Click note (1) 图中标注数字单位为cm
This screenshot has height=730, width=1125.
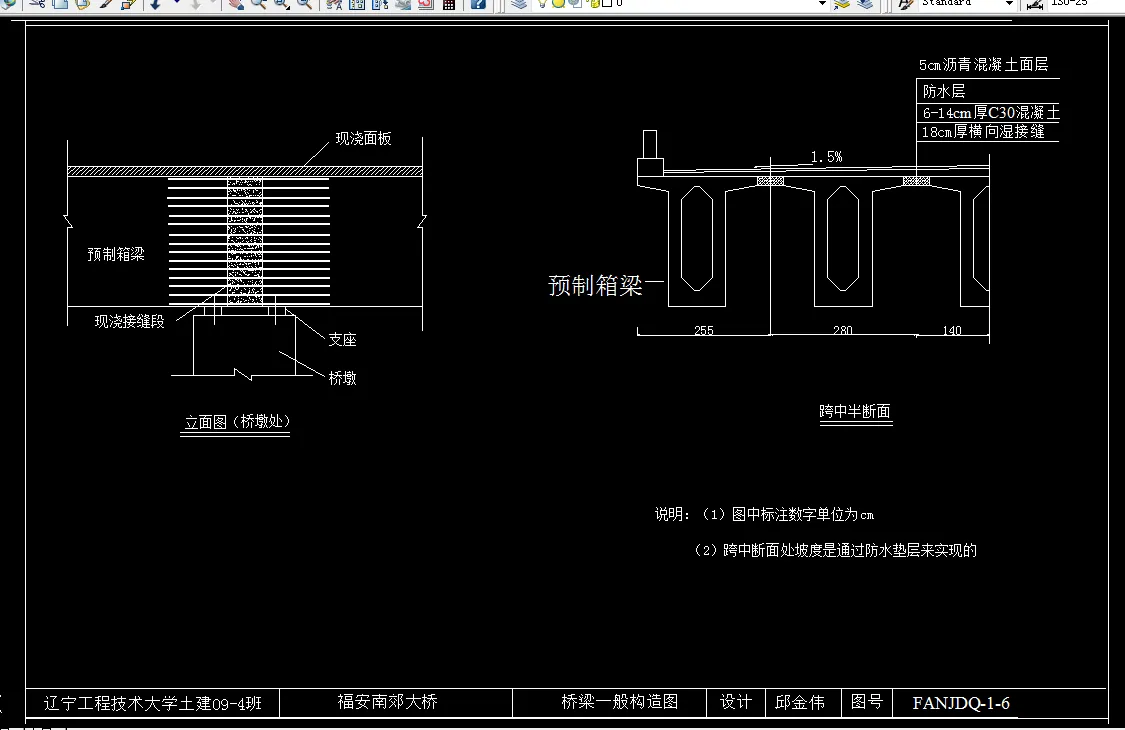tap(787, 515)
